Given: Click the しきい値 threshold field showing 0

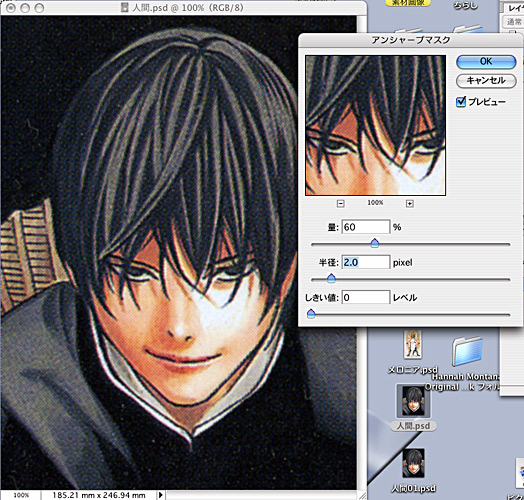Looking at the screenshot, I should 366,297.
